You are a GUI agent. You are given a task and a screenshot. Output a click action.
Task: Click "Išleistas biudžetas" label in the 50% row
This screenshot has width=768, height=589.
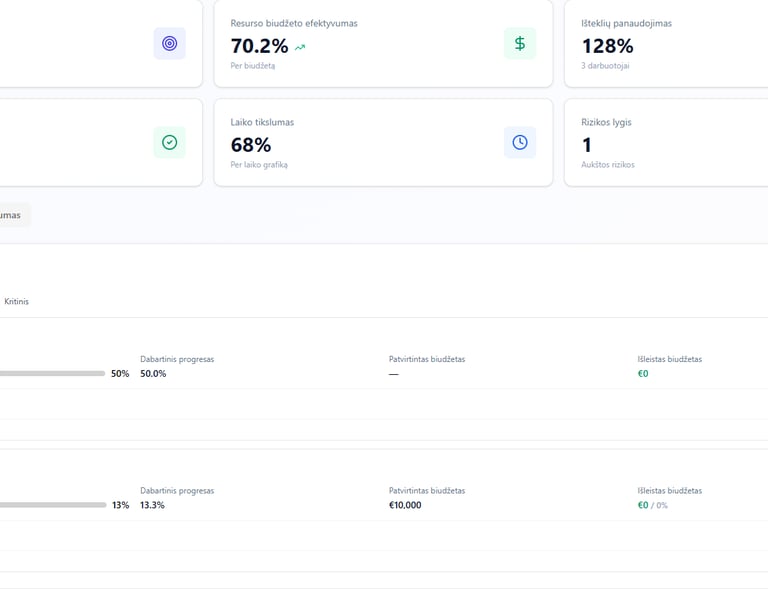670,359
